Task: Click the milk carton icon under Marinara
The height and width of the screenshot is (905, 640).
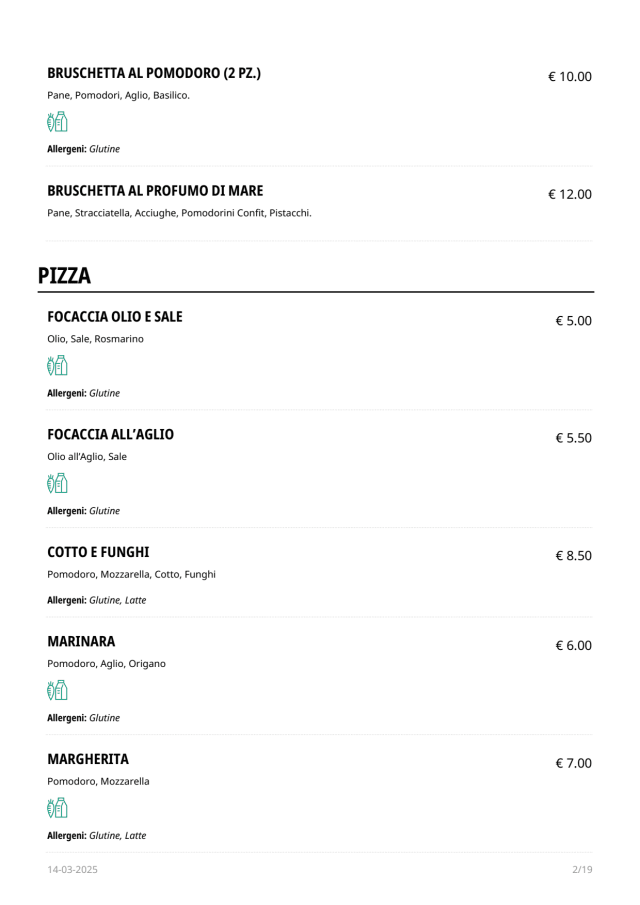Action: (x=62, y=691)
